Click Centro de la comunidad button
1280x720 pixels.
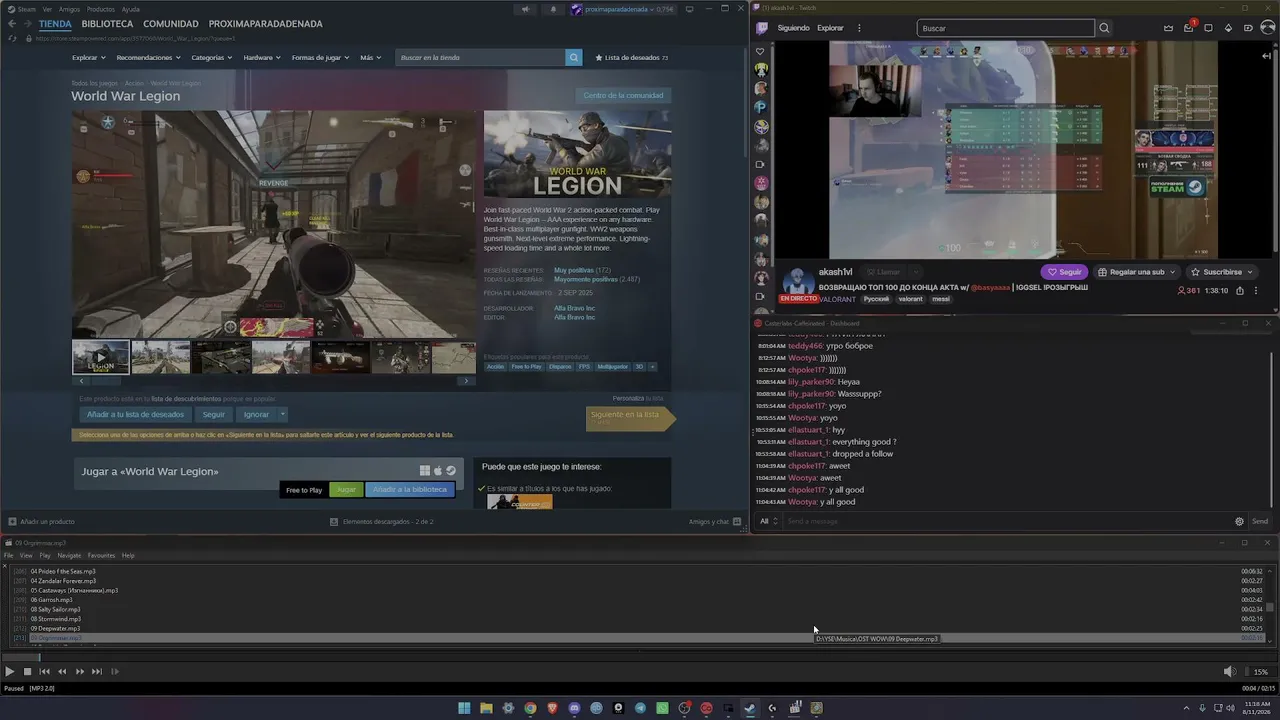tap(623, 95)
